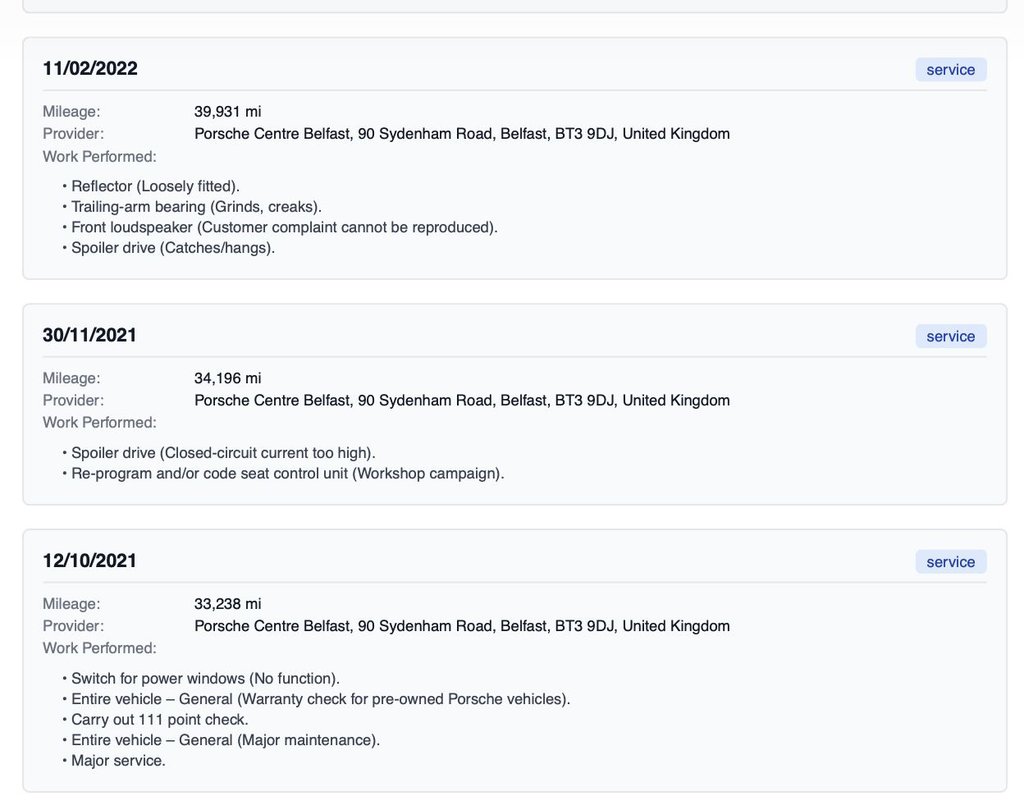Click the Spoiler drive (Catches/hangs) entry

click(173, 248)
